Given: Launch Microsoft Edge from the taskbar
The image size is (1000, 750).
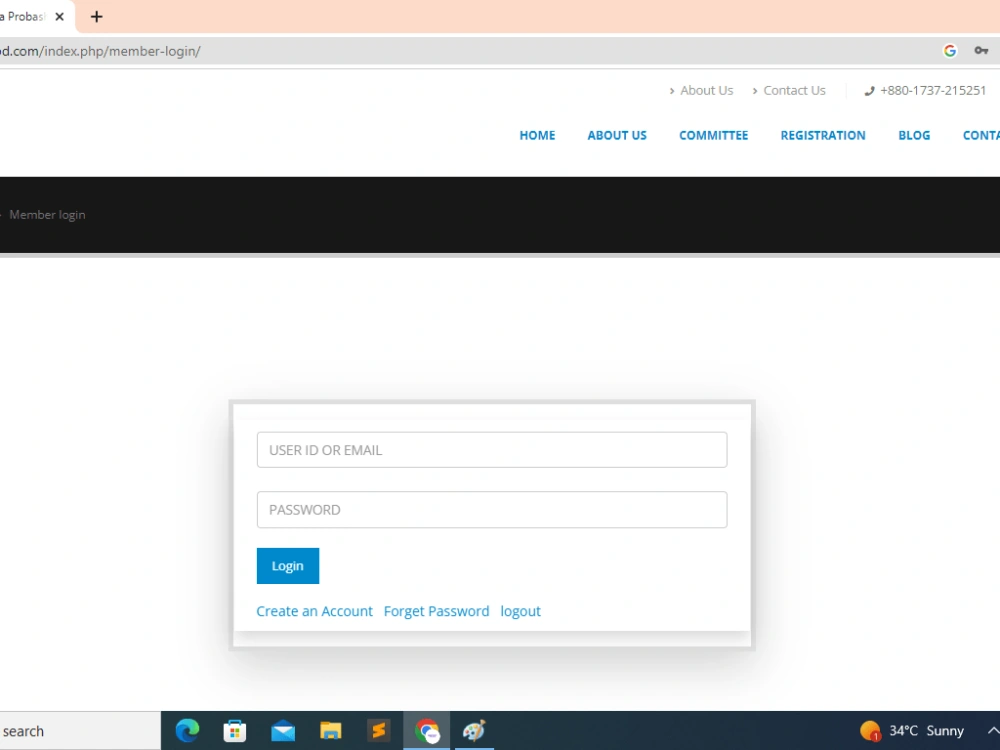Looking at the screenshot, I should click(x=186, y=730).
